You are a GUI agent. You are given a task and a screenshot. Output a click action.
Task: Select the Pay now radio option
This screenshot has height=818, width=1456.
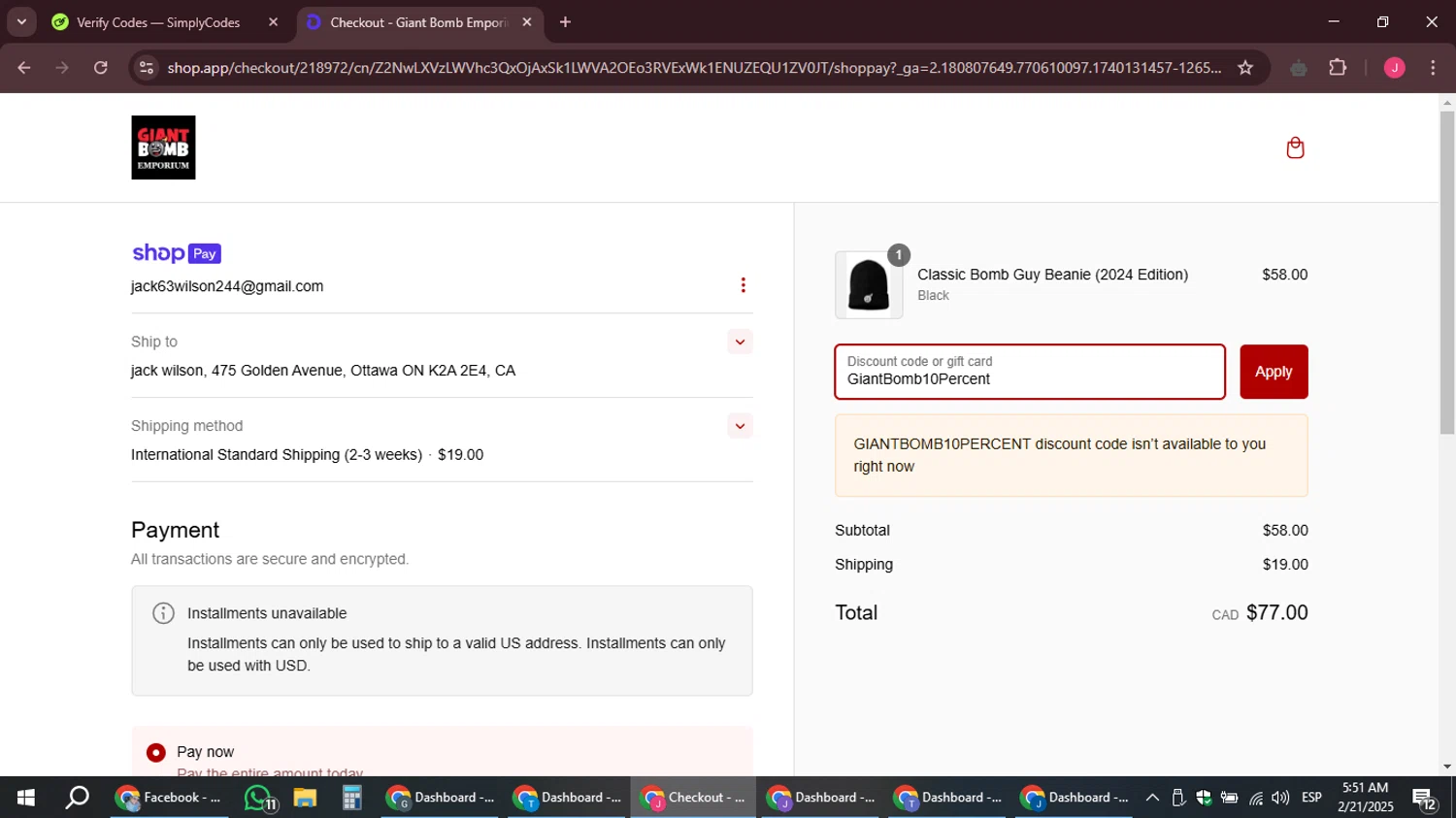tap(156, 752)
